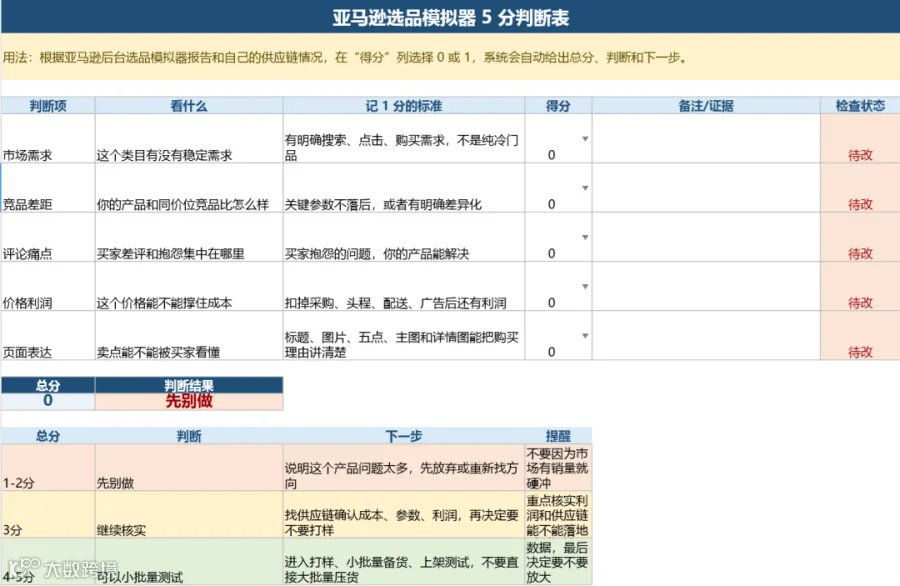Select the 下一步 header in legend table
The width and height of the screenshot is (900, 586).
[404, 436]
